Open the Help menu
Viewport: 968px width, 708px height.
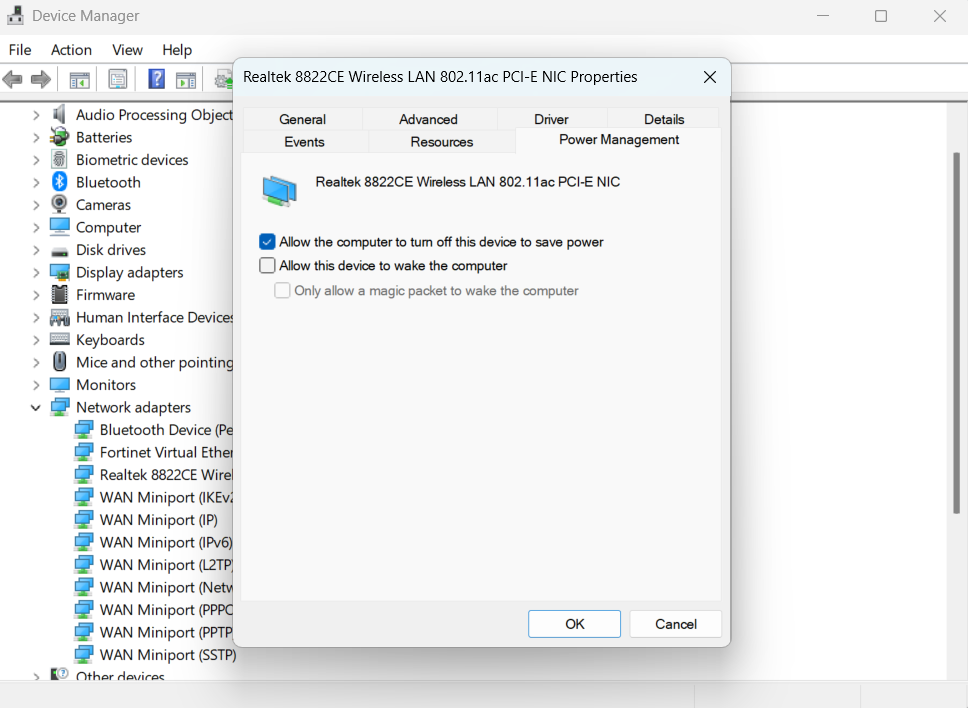coord(177,49)
